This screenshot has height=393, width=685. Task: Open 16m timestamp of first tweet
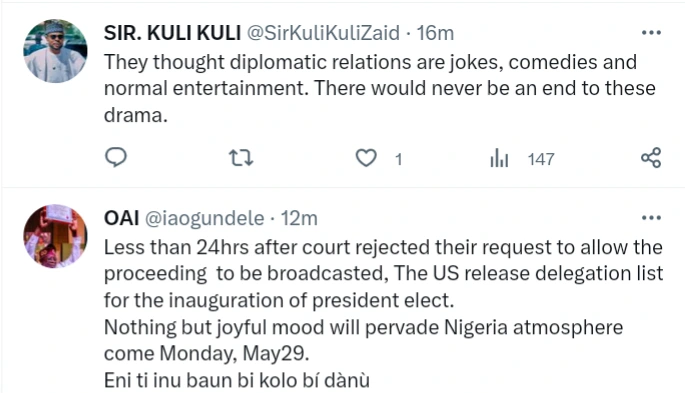(x=435, y=33)
